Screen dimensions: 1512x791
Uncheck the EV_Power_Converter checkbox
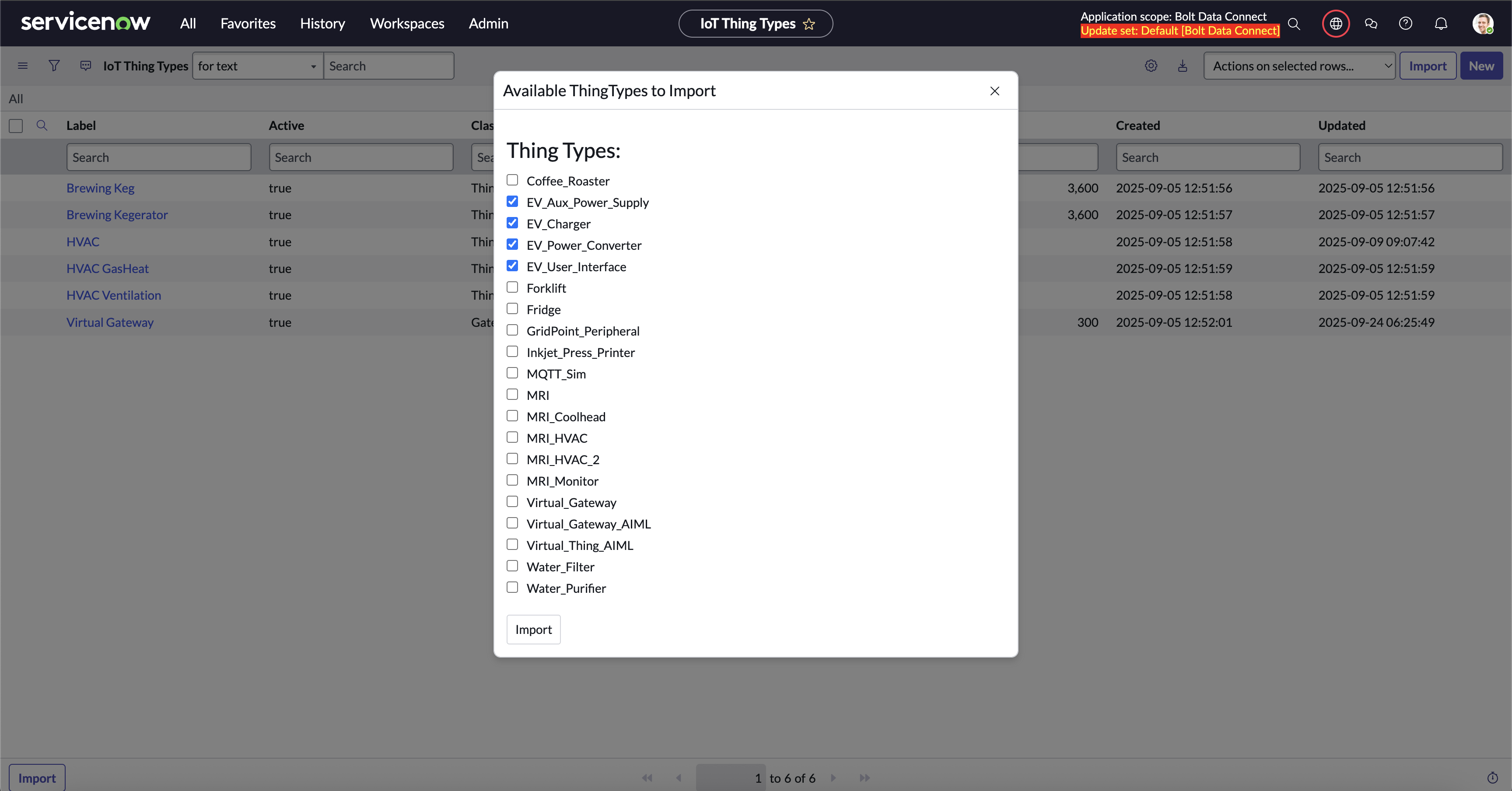tap(512, 244)
